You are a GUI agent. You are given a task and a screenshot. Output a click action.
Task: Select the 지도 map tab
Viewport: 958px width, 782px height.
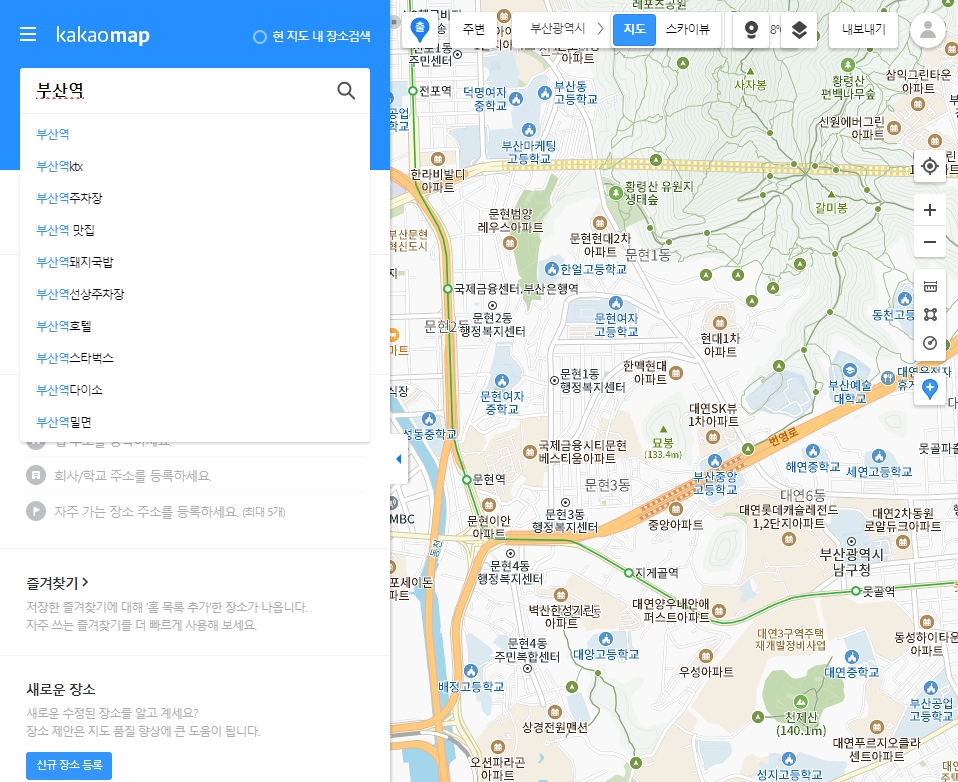click(x=634, y=30)
